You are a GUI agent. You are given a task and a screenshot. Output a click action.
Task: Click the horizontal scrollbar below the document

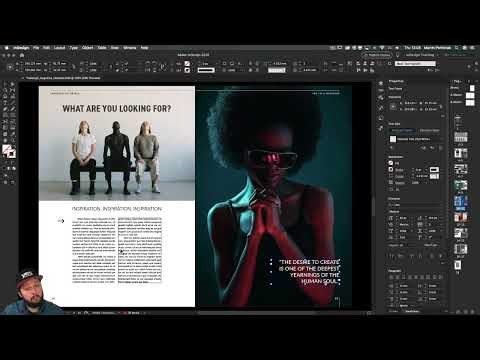[x=257, y=313]
